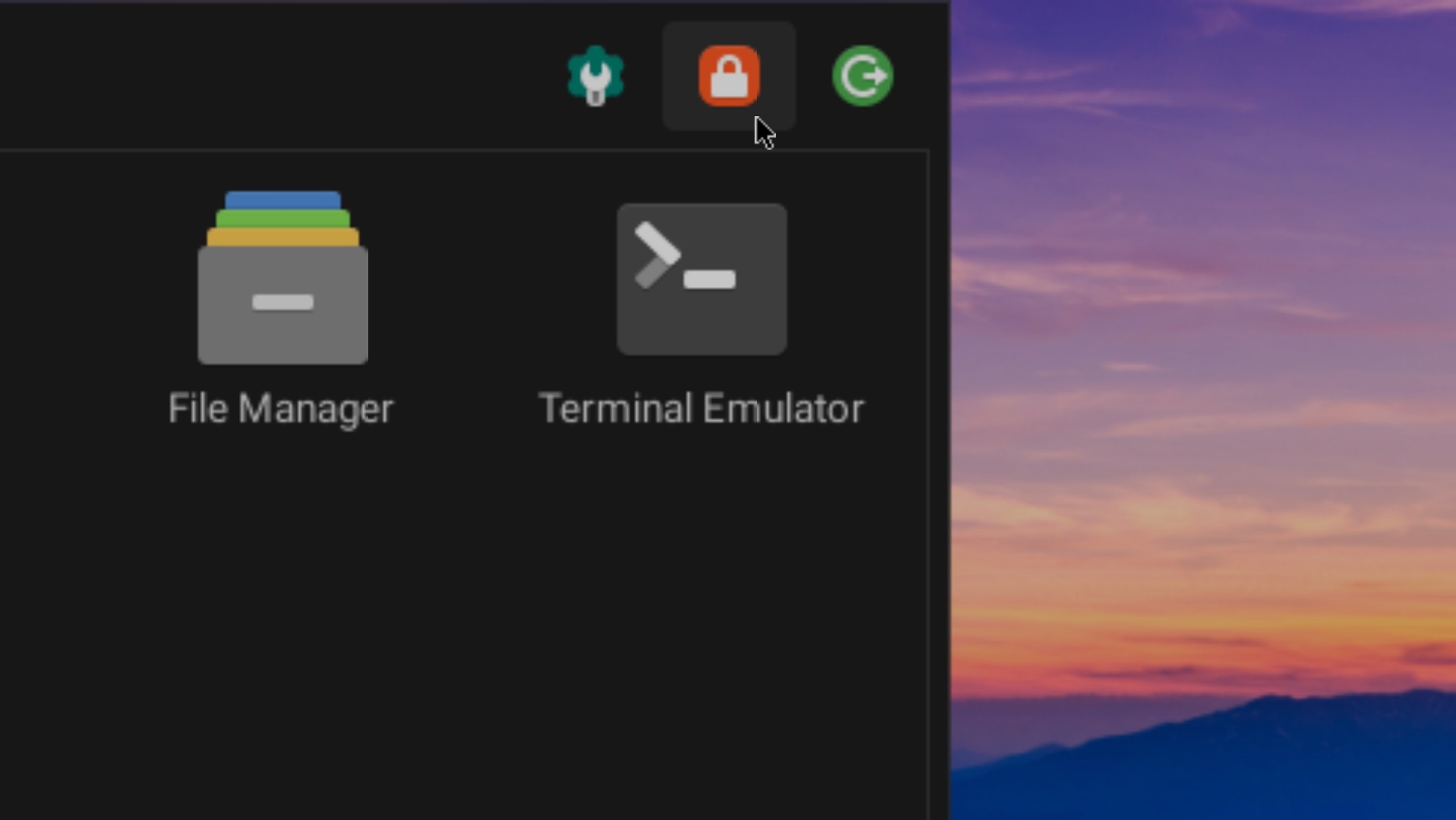The image size is (1456, 820).
Task: Select the Settings entry in the action row
Action: 595,75
